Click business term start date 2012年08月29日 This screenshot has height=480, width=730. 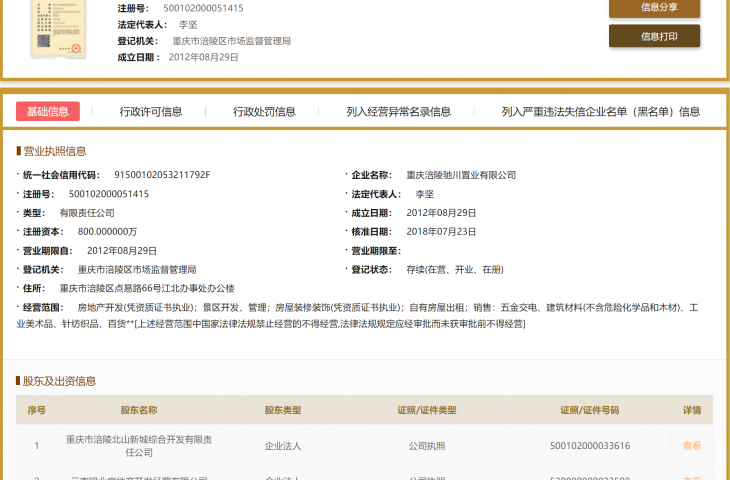pyautogui.click(x=122, y=250)
